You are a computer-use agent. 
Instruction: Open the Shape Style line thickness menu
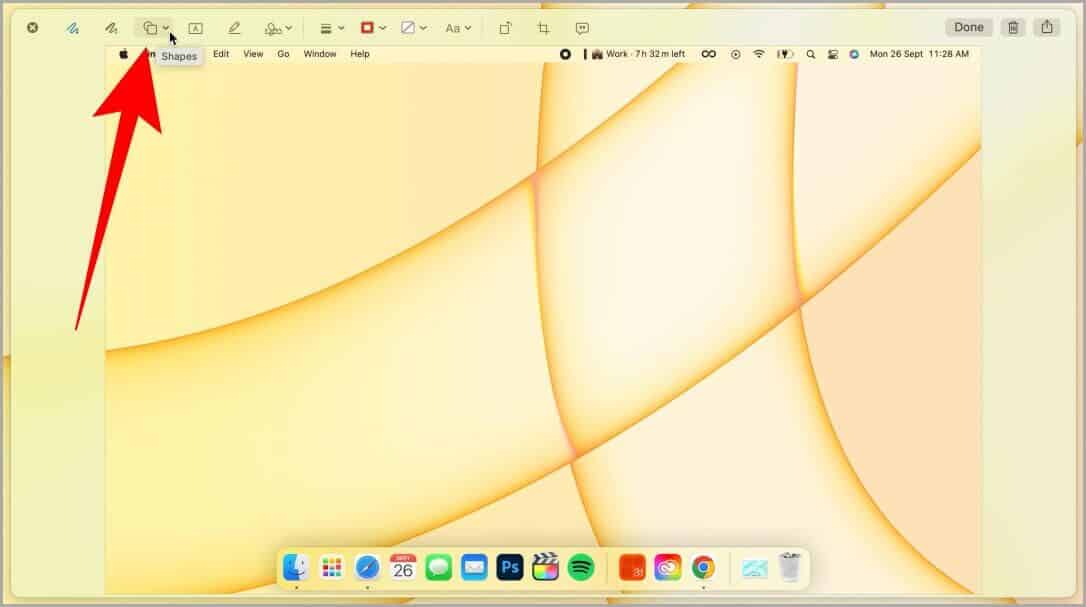332,28
